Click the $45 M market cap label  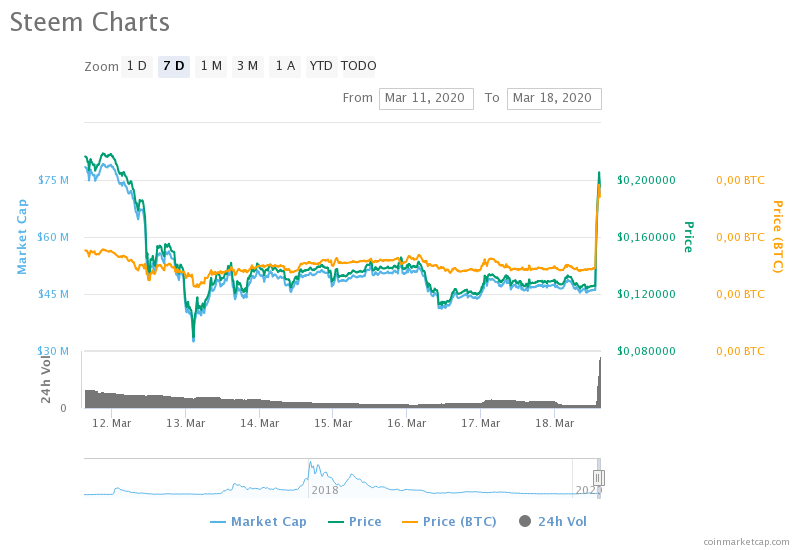[x=53, y=294]
